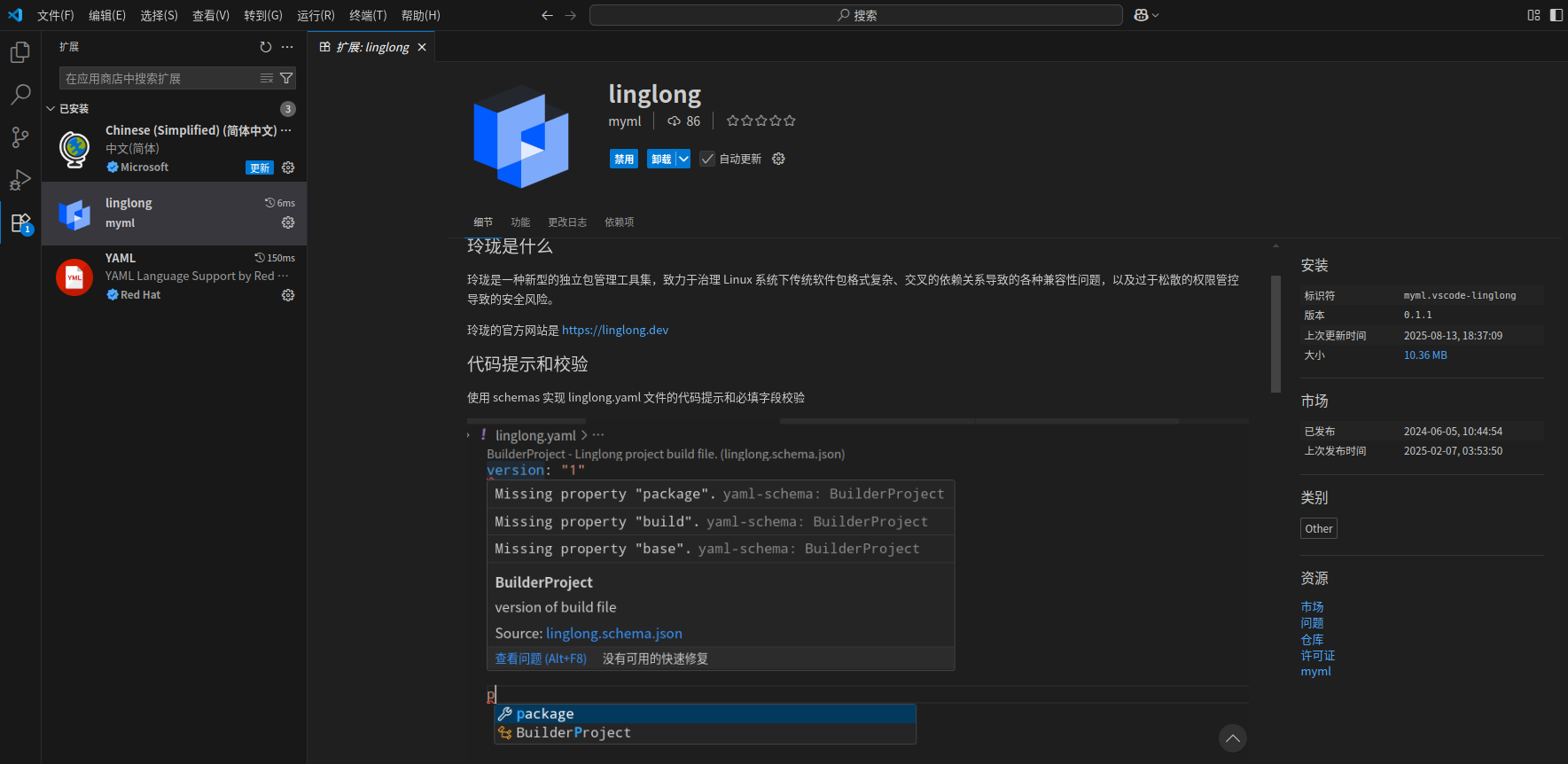Open manage gear for linglong in list

coord(288,222)
